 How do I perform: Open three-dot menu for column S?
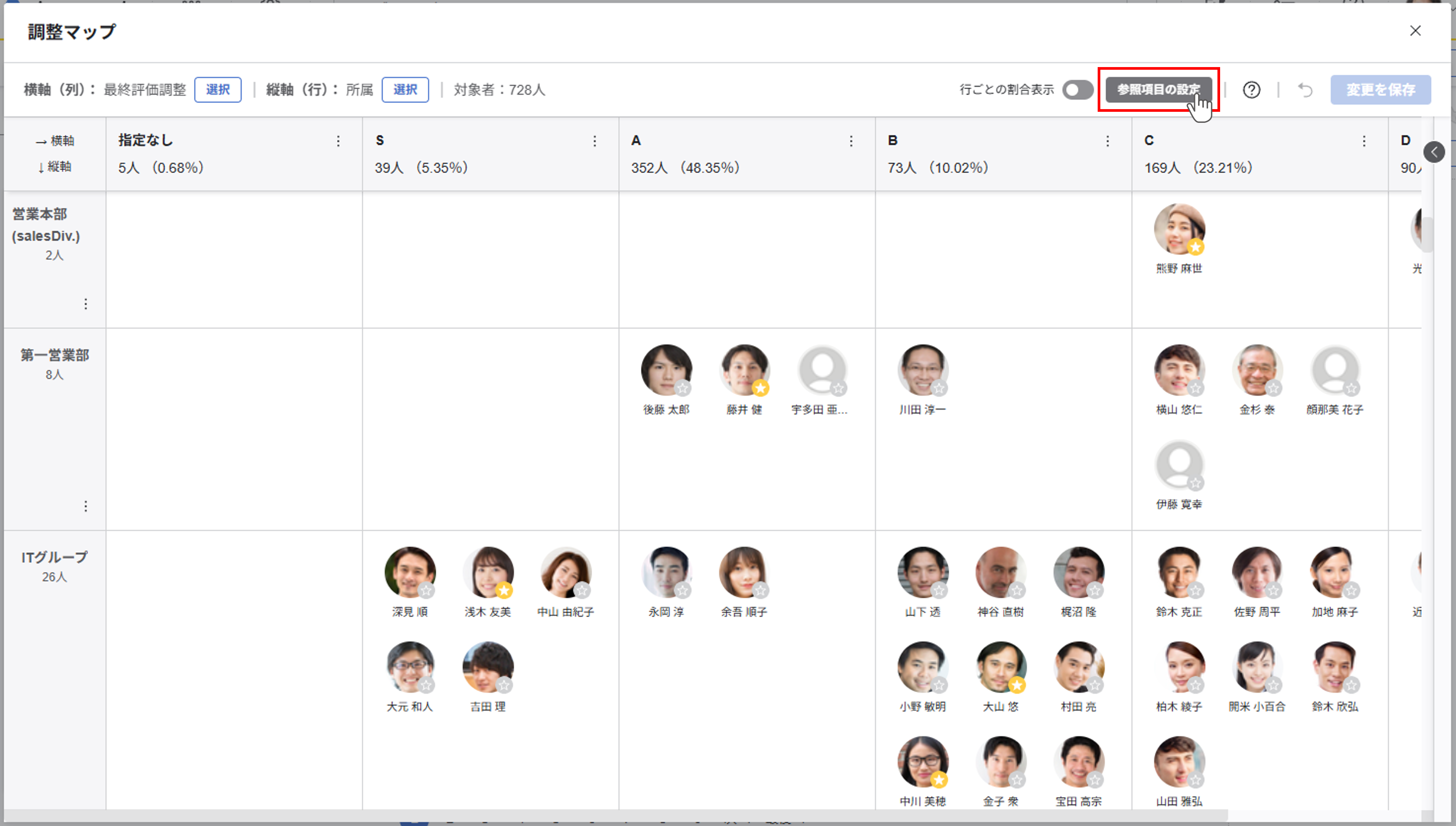(x=594, y=141)
